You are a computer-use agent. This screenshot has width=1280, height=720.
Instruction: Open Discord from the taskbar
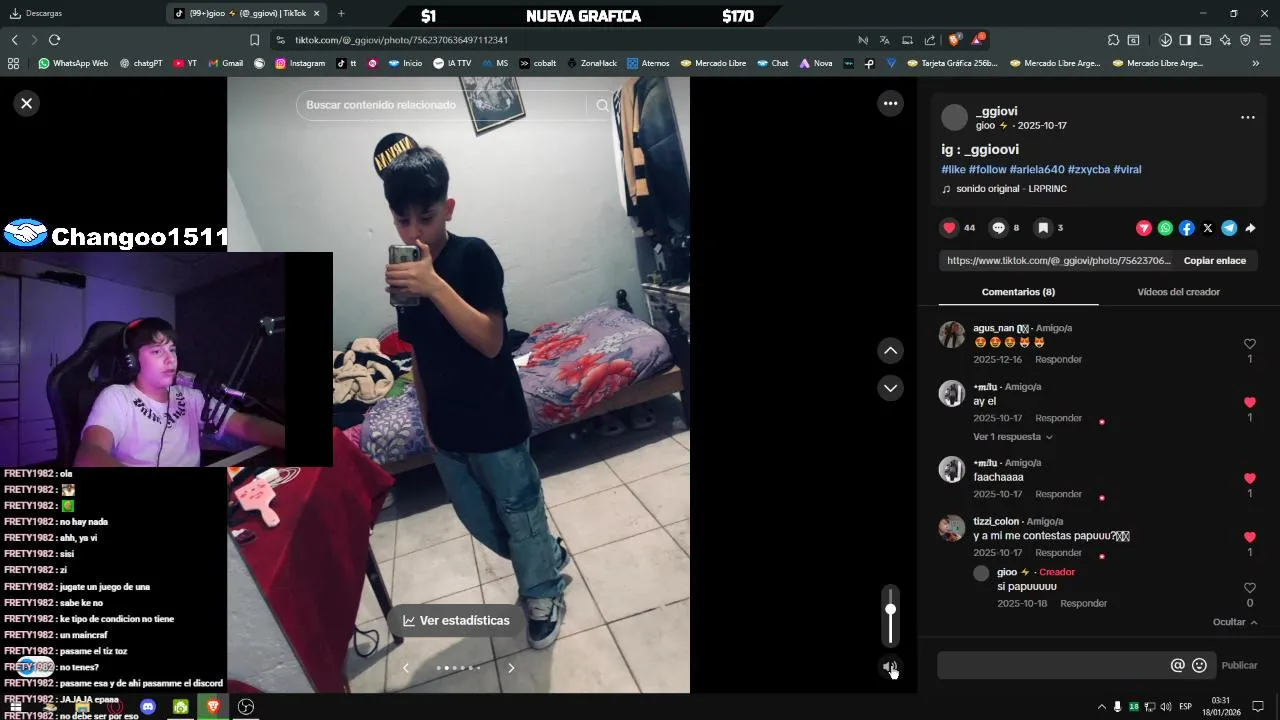point(148,707)
